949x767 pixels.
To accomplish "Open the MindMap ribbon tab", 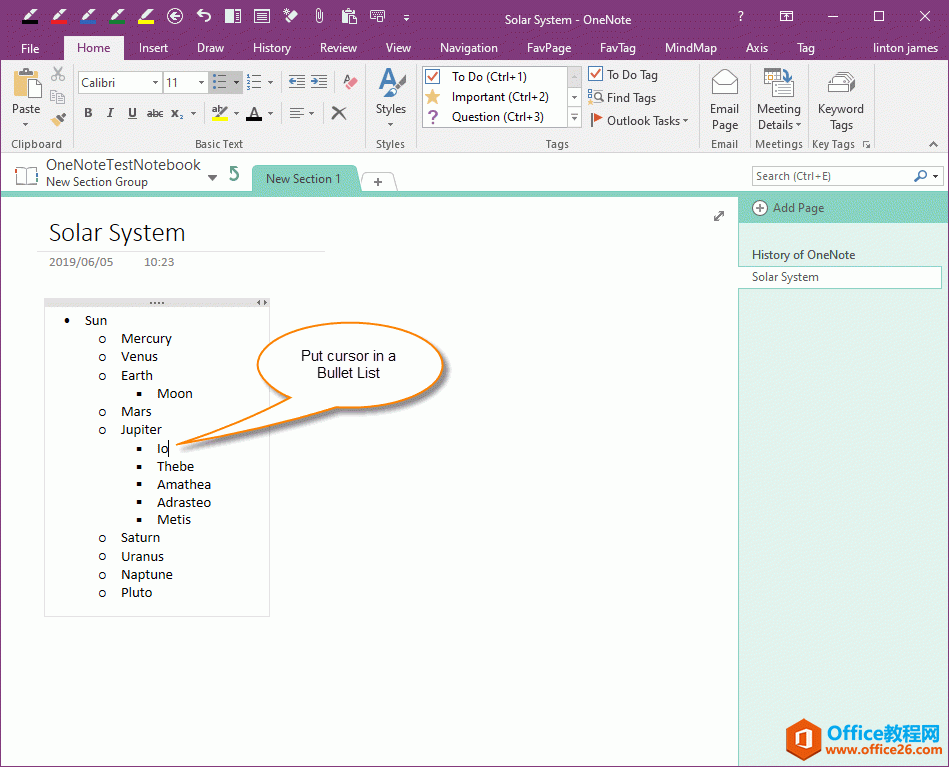I will click(x=690, y=47).
